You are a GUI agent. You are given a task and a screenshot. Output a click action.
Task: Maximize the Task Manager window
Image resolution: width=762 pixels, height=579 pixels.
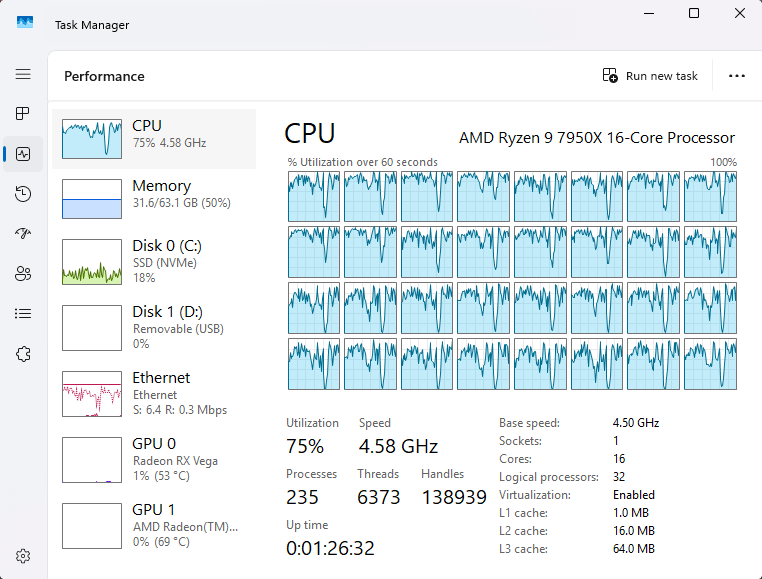693,14
